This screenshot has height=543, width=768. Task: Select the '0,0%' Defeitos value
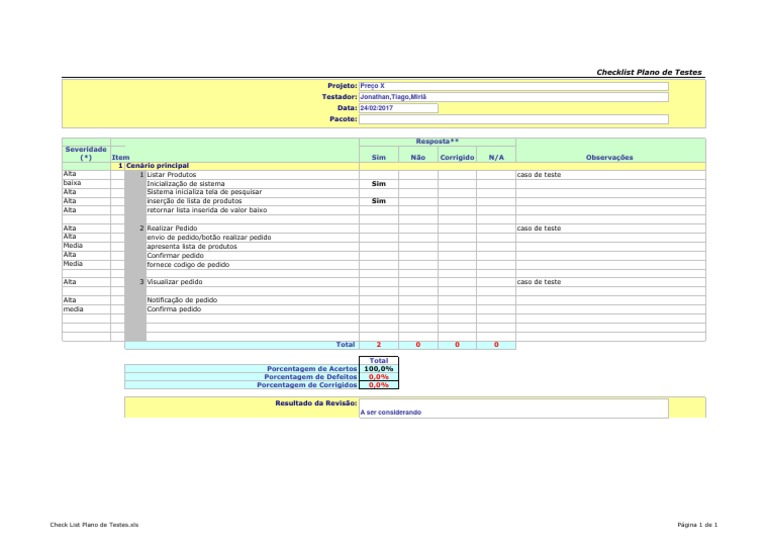[x=379, y=377]
